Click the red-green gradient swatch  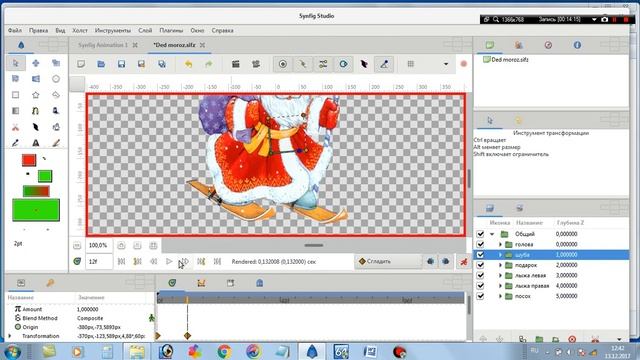(x=36, y=191)
